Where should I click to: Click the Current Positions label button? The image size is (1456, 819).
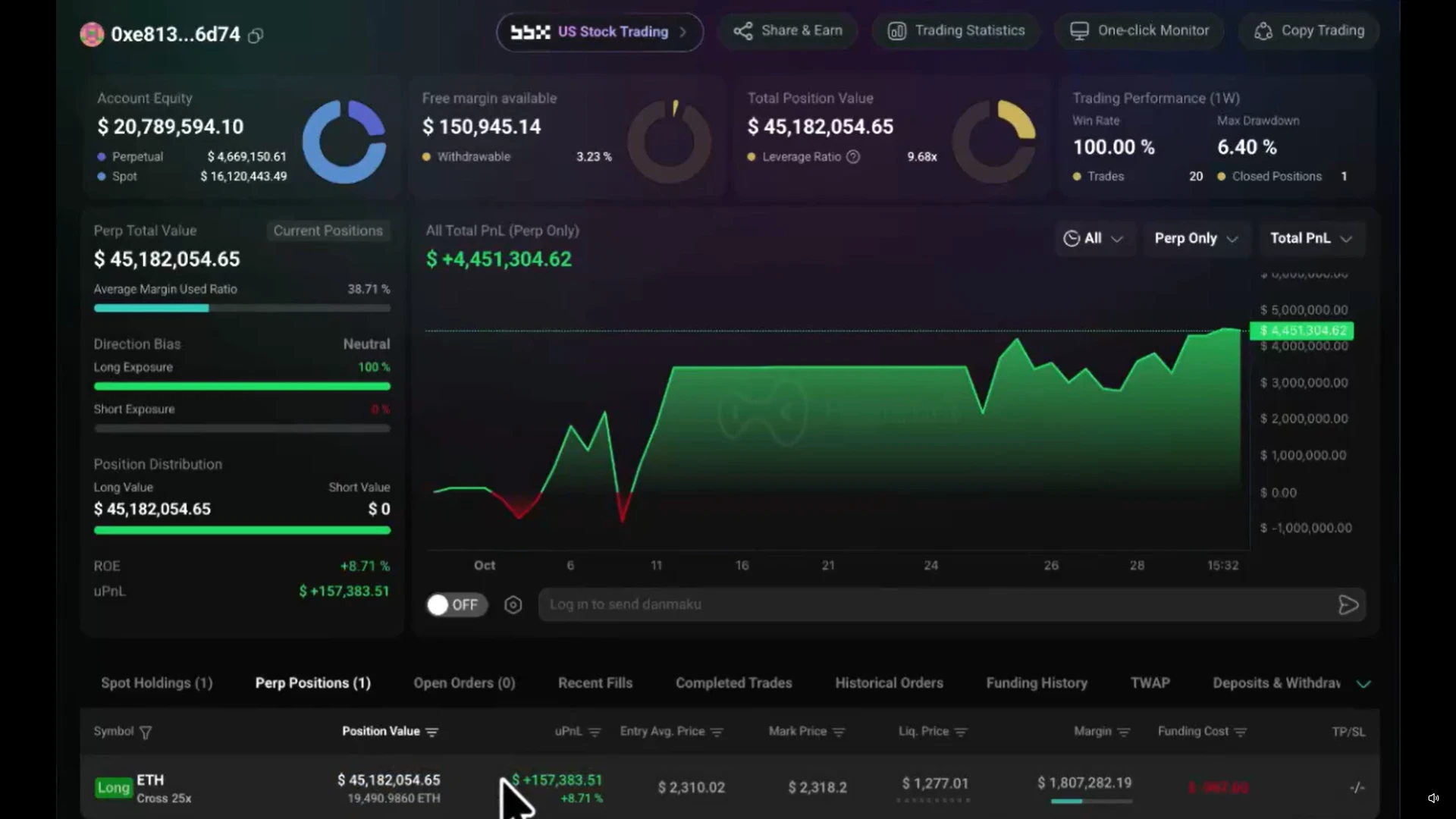[x=328, y=231]
